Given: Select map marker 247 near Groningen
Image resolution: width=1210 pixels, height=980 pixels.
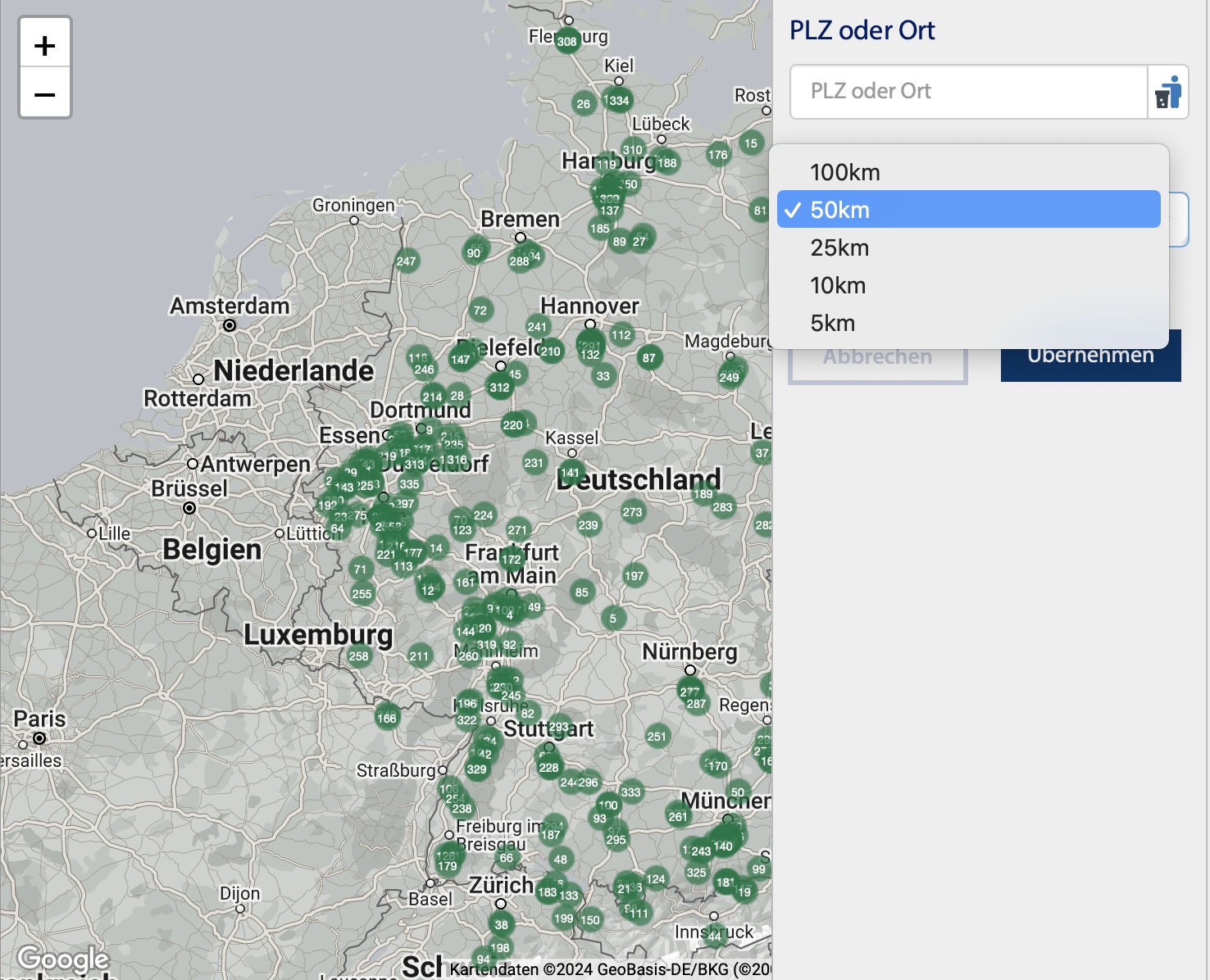Looking at the screenshot, I should click(x=407, y=261).
